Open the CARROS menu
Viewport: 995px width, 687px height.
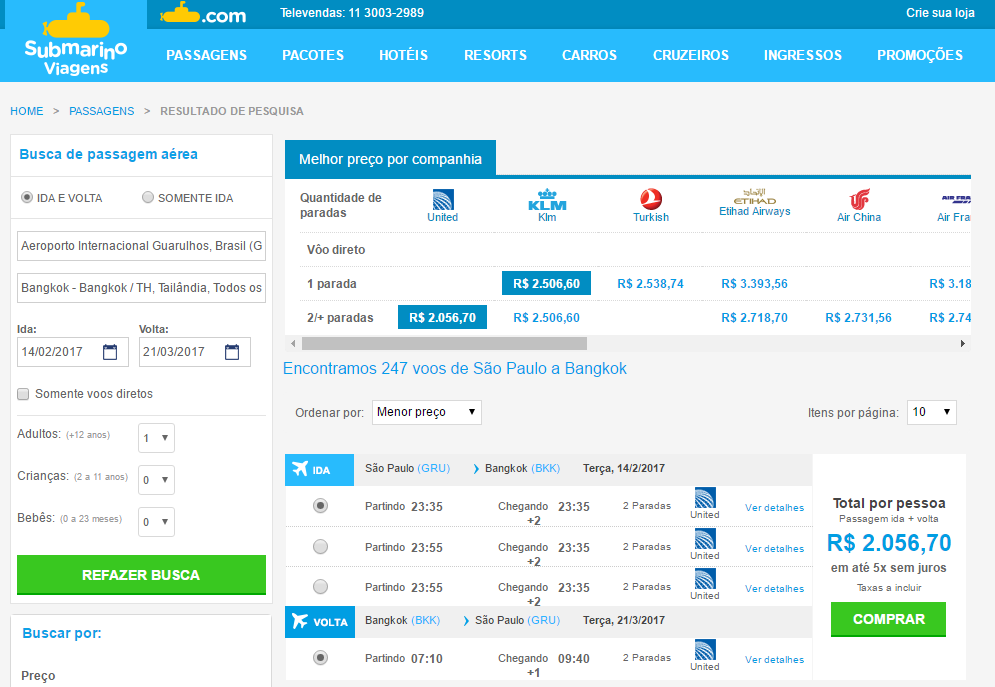tap(590, 55)
